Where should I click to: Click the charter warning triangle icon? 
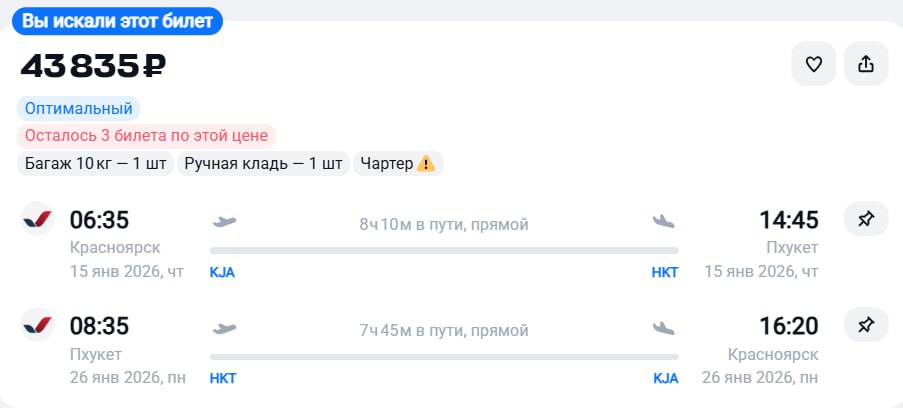point(427,164)
